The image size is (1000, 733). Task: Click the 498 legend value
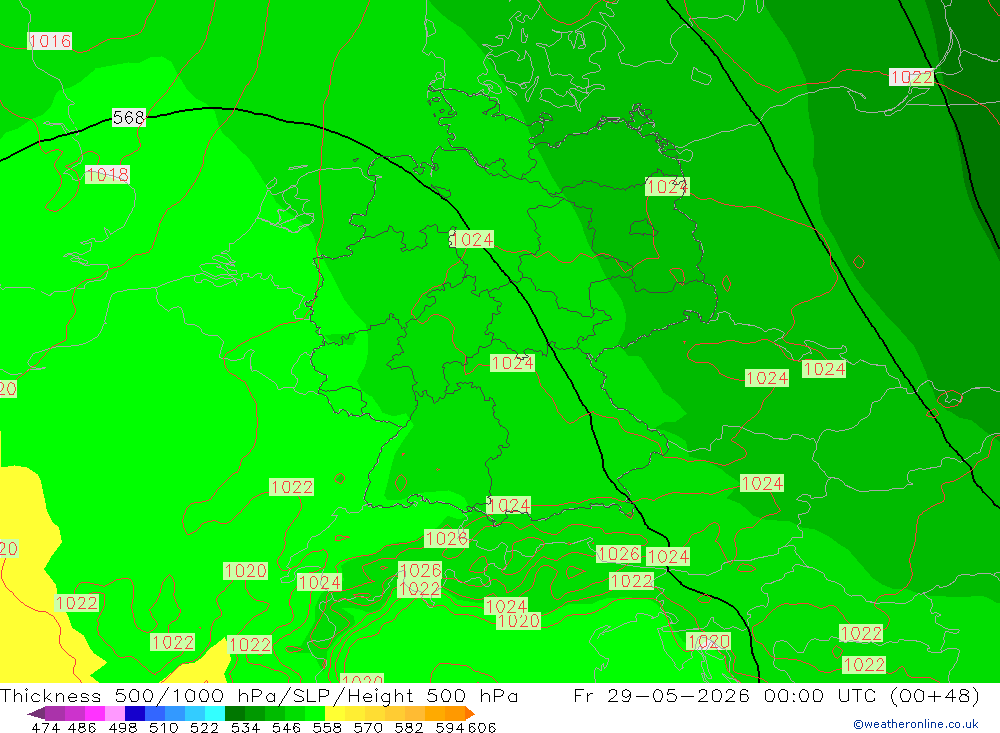coord(123,727)
